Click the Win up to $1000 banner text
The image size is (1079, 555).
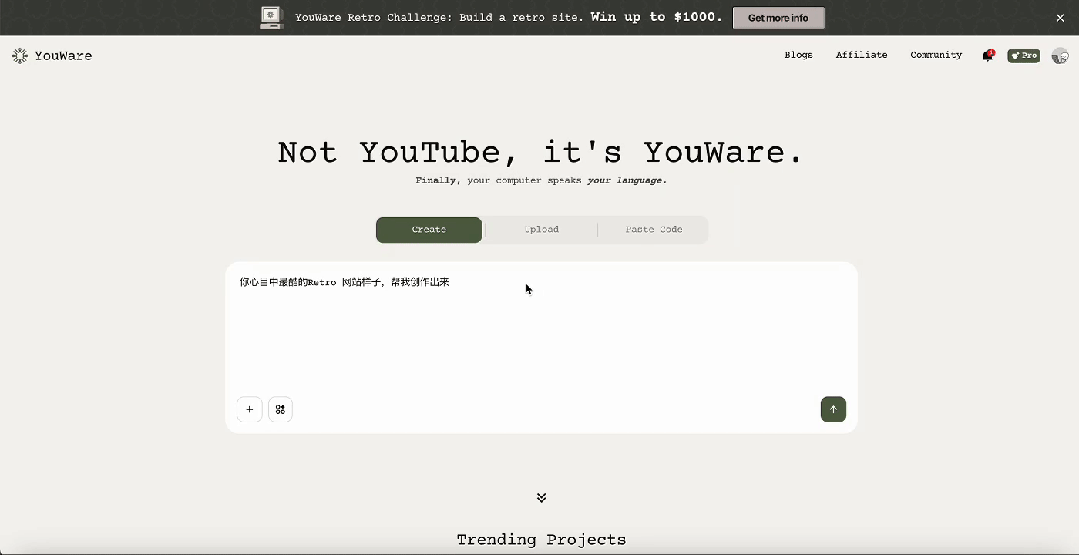point(655,17)
